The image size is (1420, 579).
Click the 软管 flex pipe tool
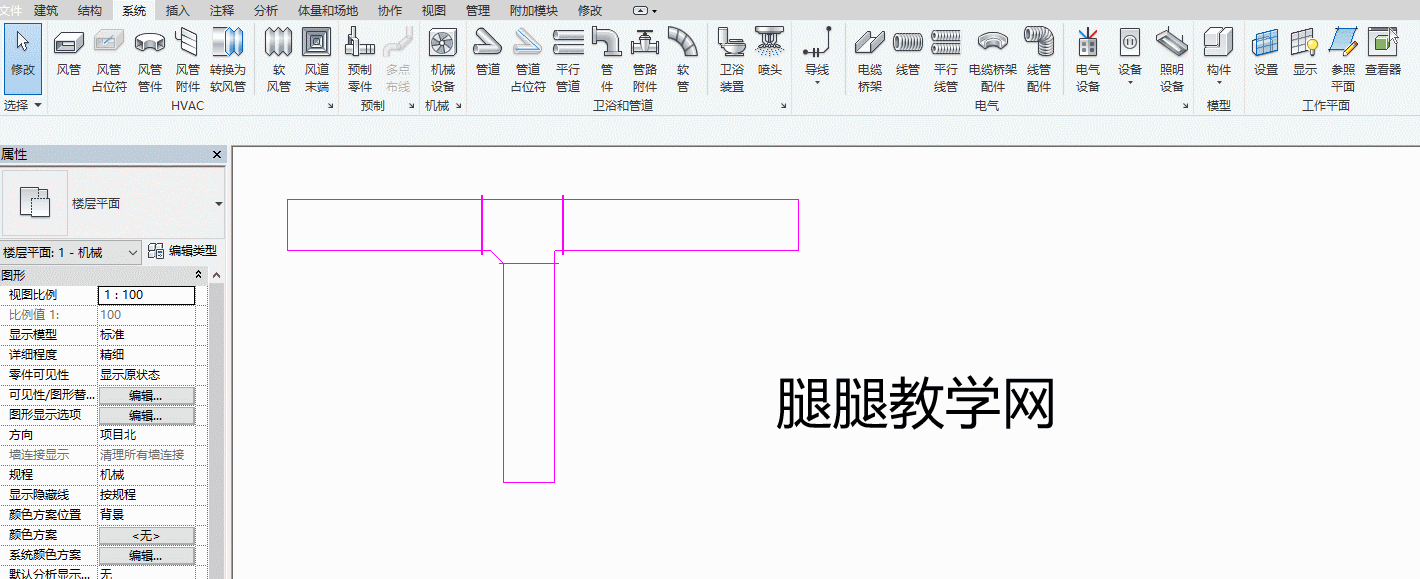coord(683,59)
